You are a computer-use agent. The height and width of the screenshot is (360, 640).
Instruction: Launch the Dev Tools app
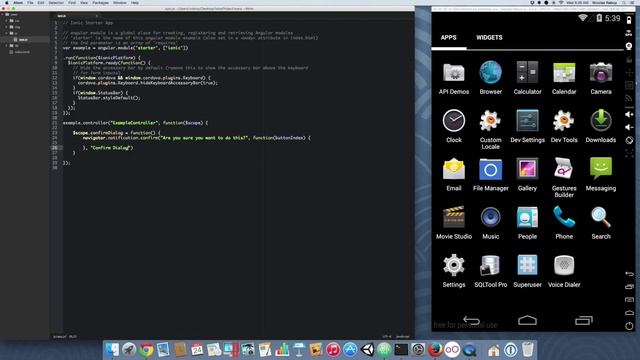[x=564, y=126]
